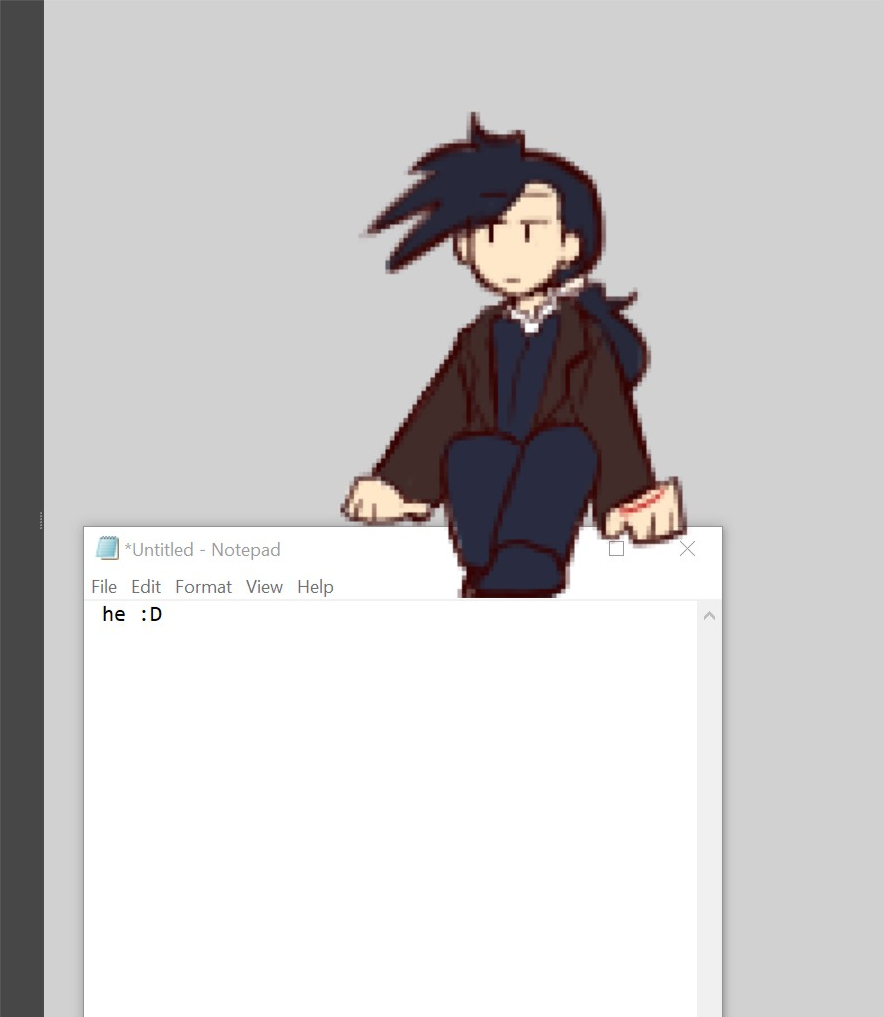Maximize the Notepad window

click(616, 549)
